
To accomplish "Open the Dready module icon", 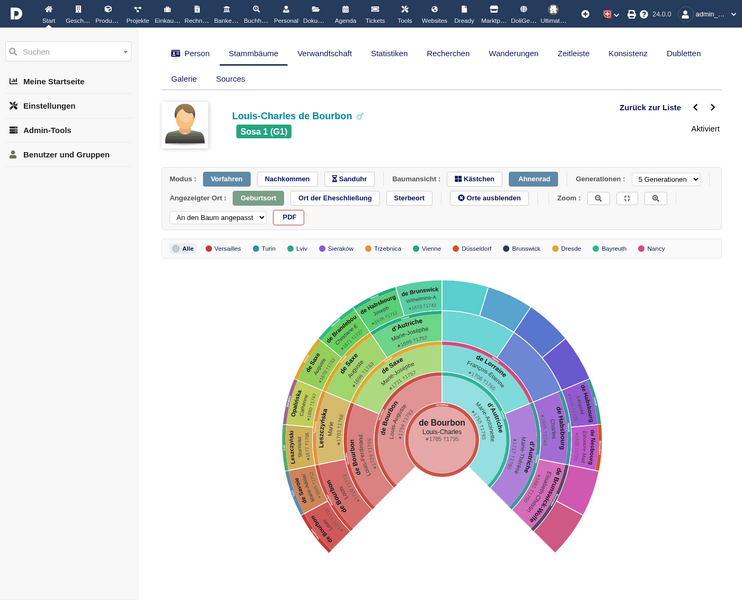I will 464,9.
